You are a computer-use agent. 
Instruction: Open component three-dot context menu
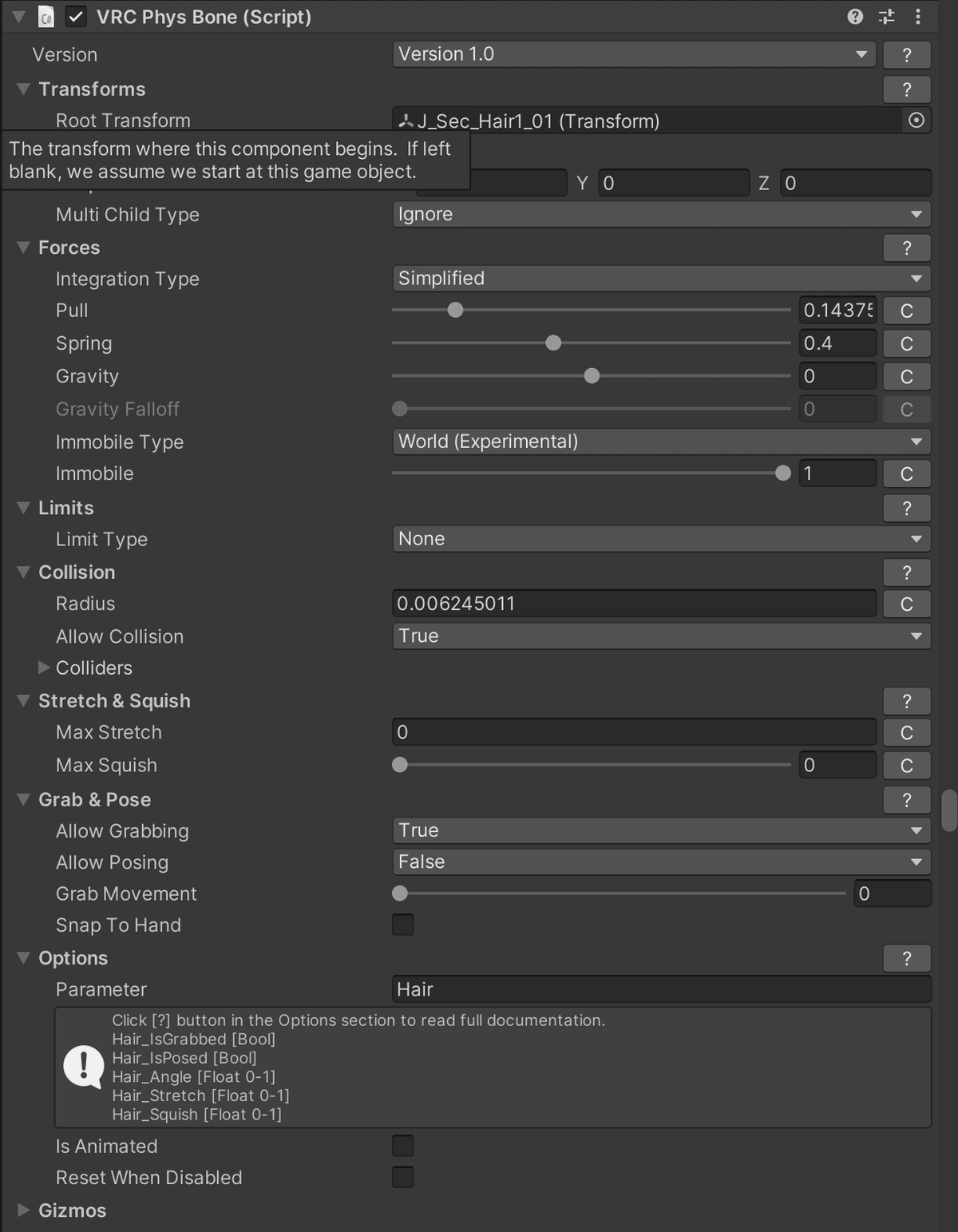[x=918, y=17]
